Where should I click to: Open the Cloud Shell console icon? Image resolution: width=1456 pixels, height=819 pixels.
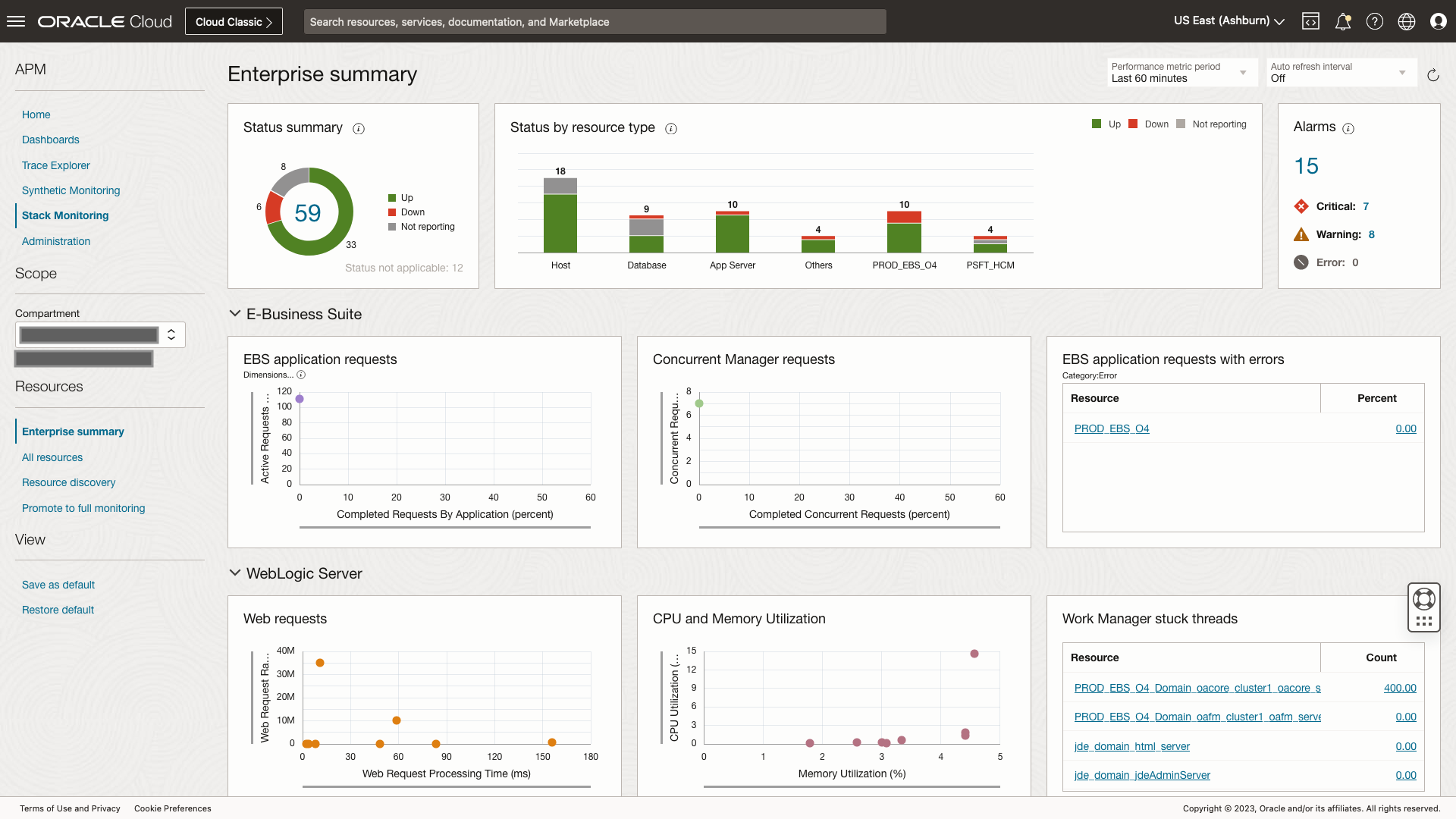(x=1311, y=21)
